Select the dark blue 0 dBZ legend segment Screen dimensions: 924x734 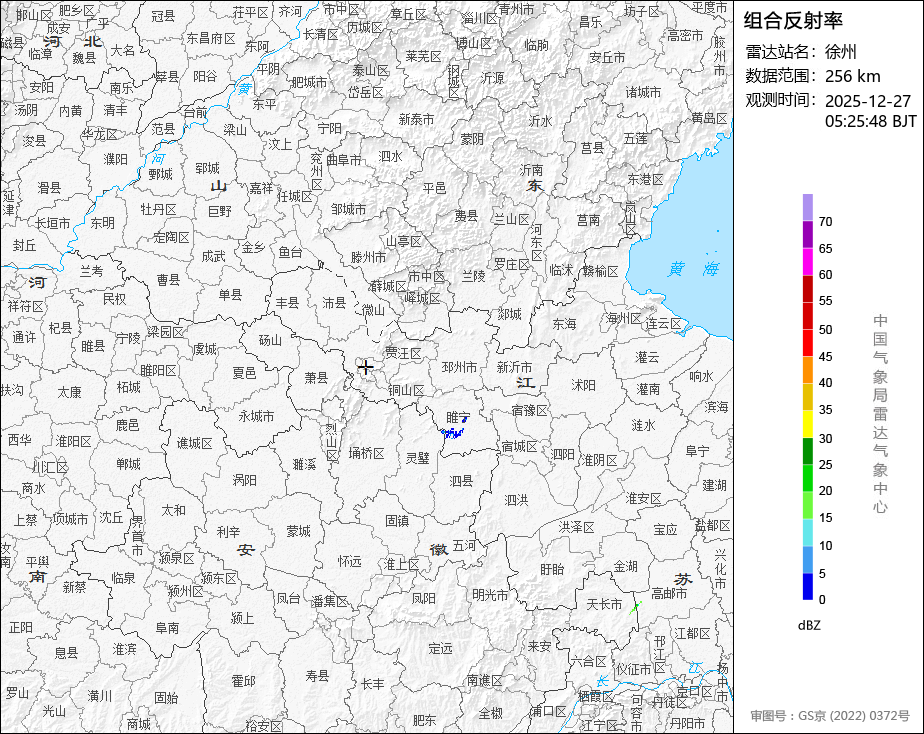(807, 586)
